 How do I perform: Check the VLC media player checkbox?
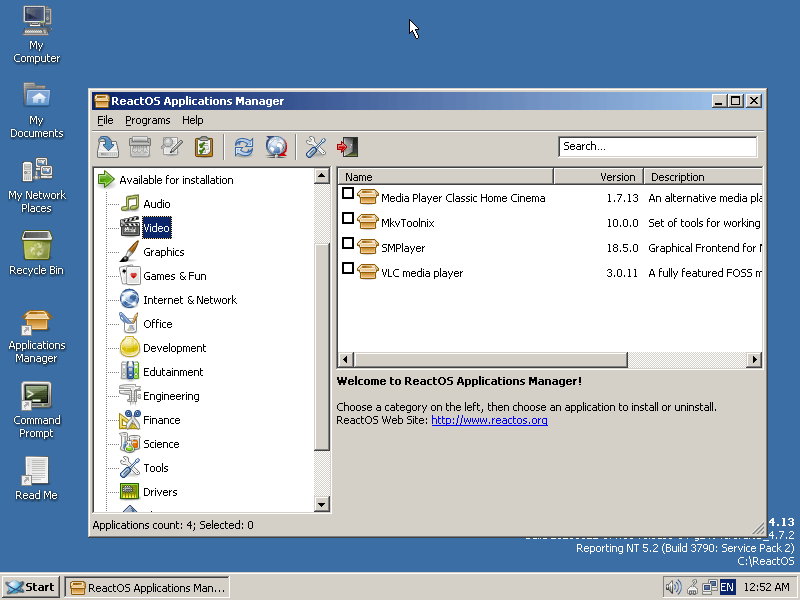[348, 268]
